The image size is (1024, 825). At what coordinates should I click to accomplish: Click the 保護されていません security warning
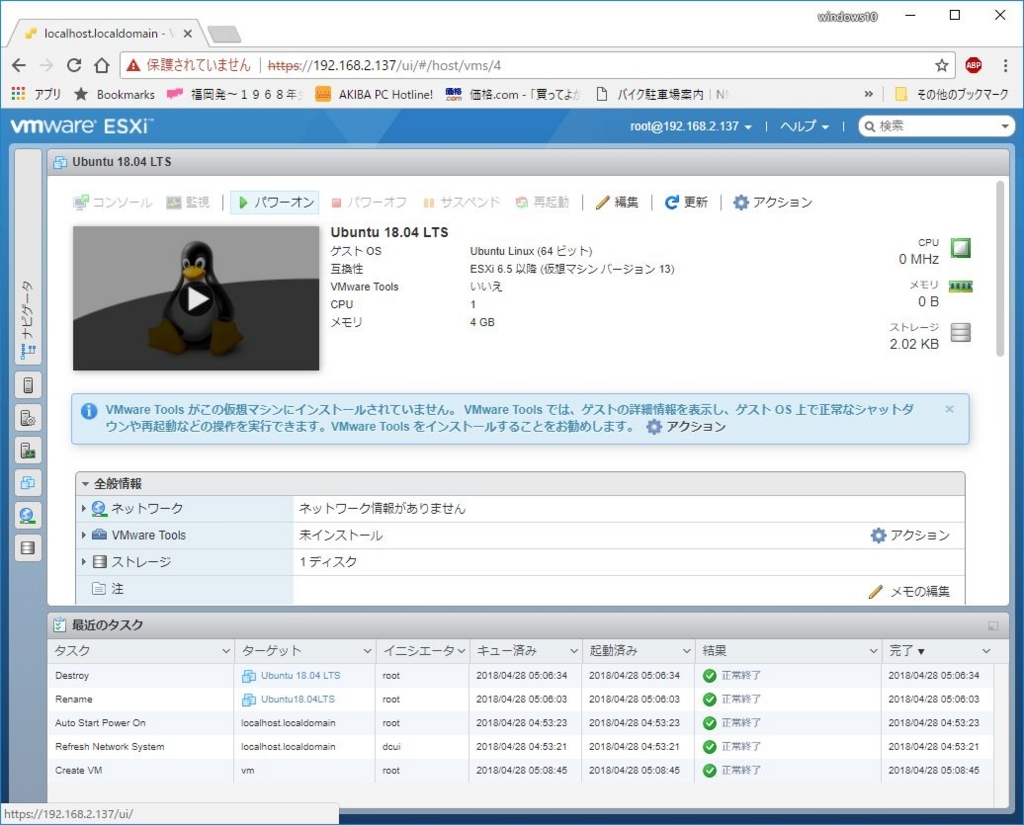(189, 65)
